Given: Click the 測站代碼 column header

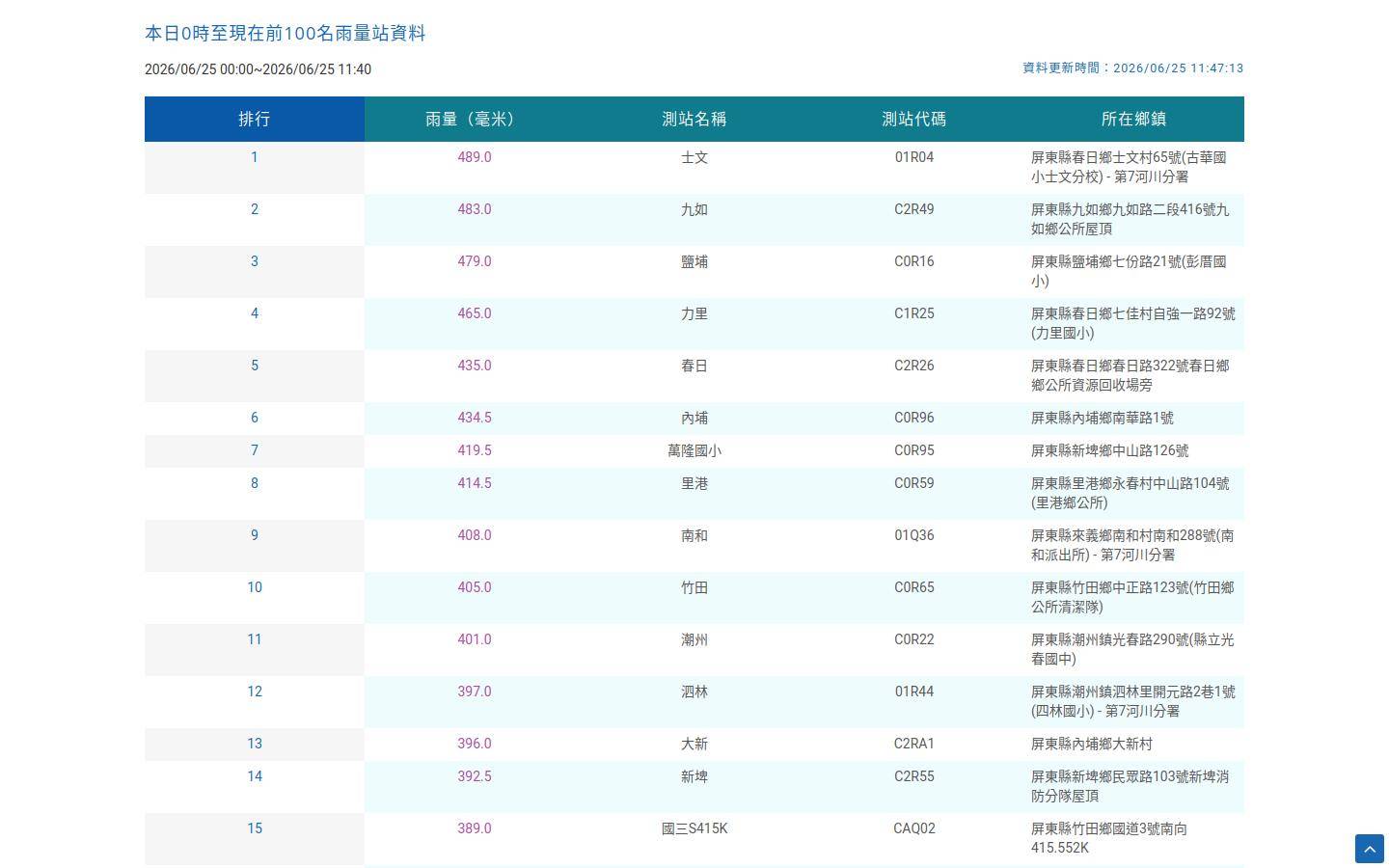Looking at the screenshot, I should (x=914, y=119).
